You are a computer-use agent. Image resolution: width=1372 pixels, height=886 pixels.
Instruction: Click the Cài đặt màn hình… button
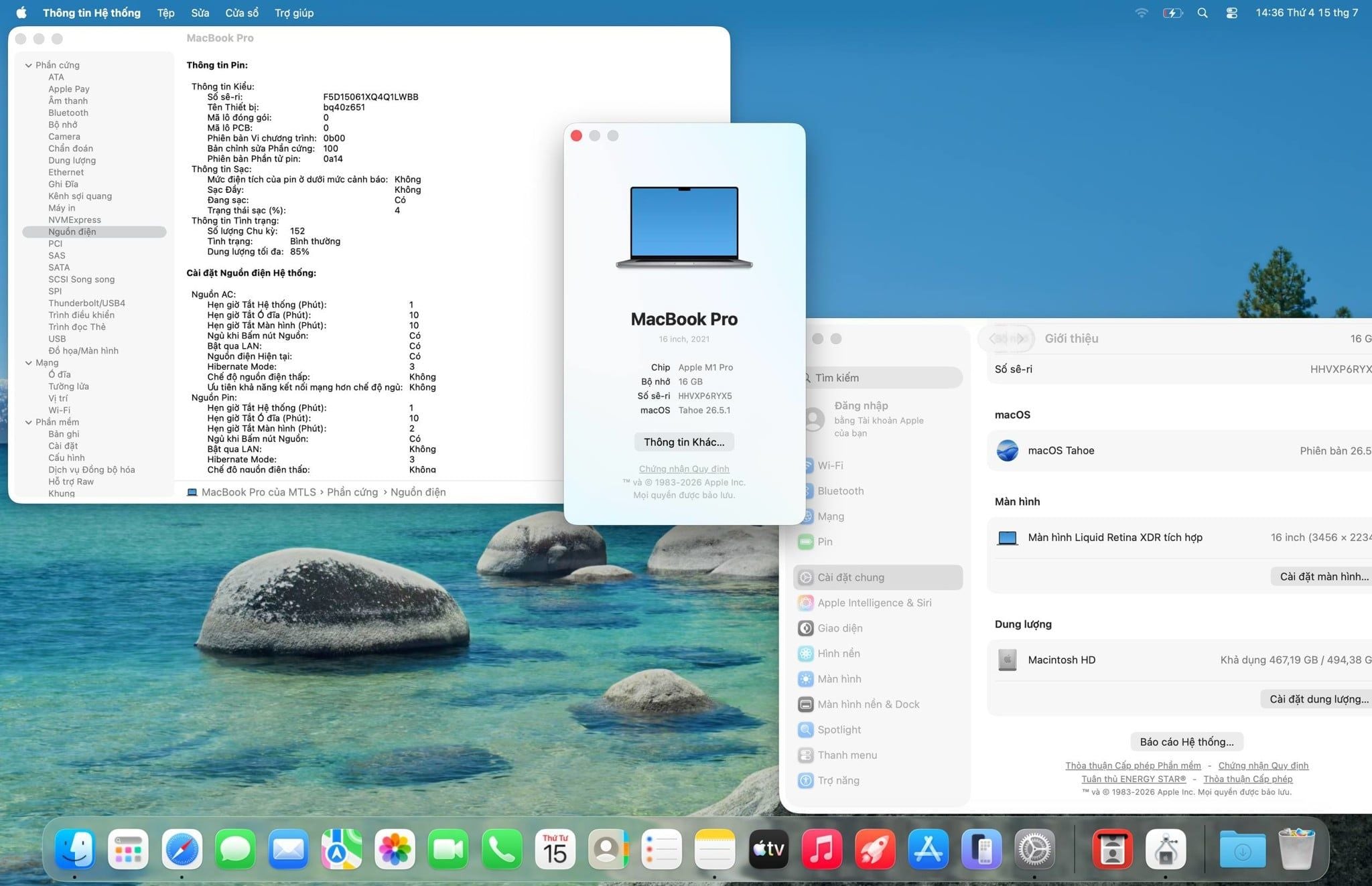coord(1323,577)
